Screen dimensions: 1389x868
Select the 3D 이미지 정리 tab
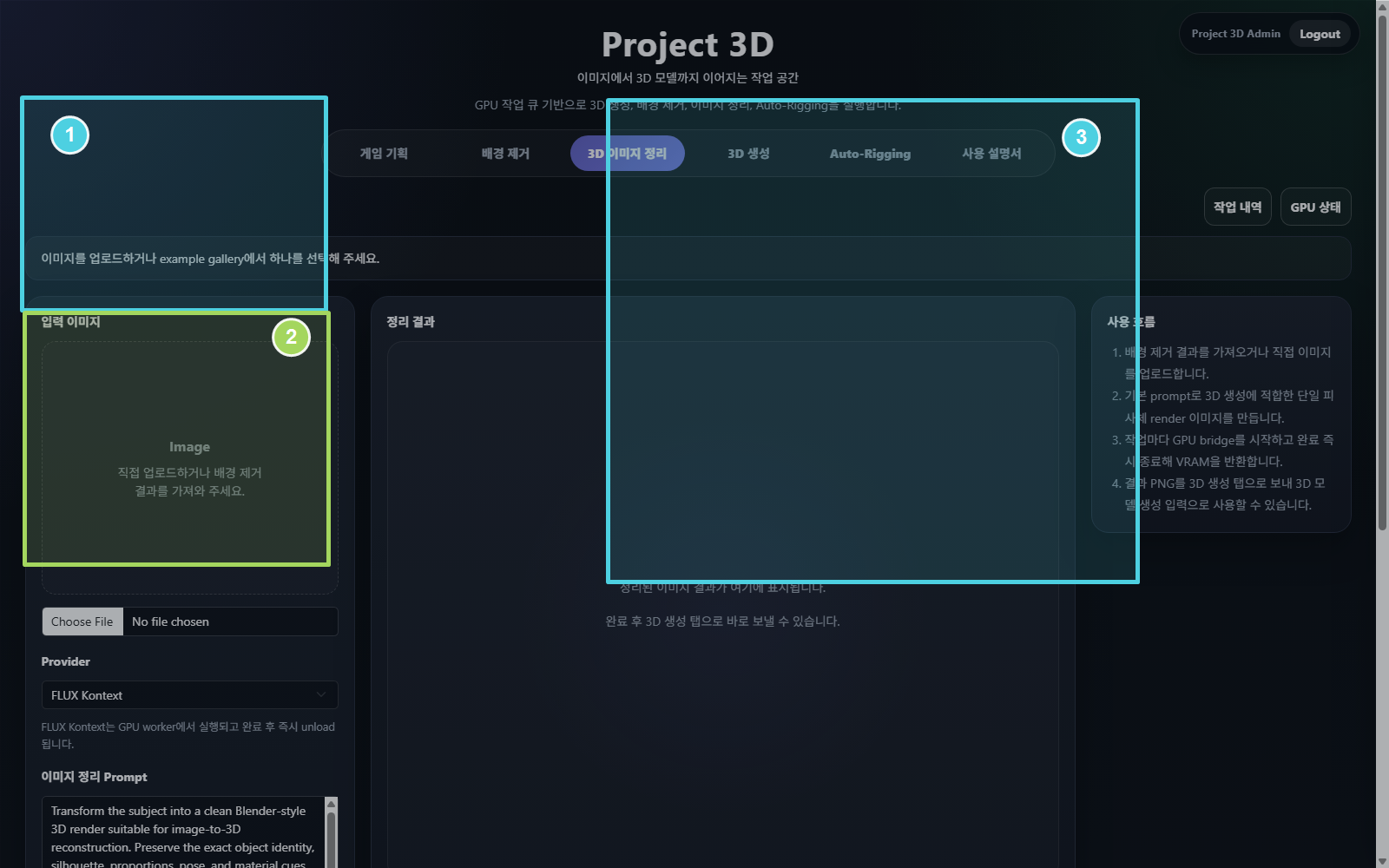coord(627,154)
